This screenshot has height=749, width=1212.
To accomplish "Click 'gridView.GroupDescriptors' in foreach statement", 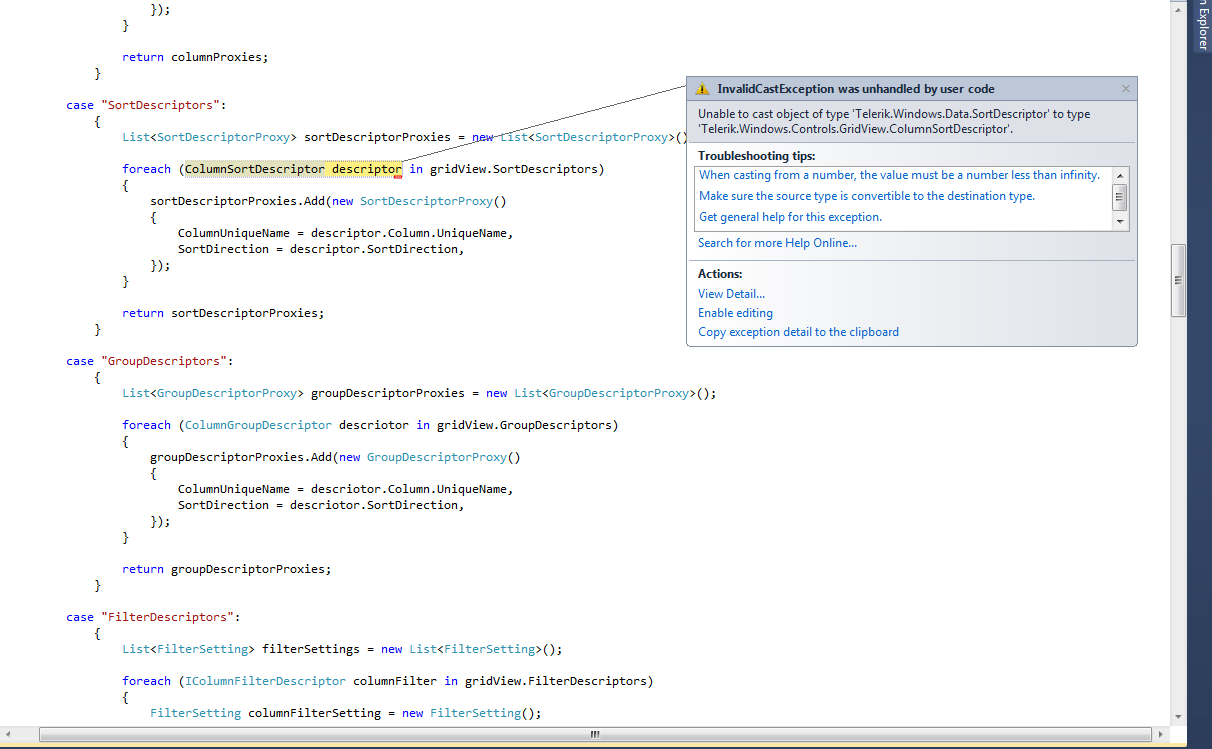I will click(x=524, y=425).
